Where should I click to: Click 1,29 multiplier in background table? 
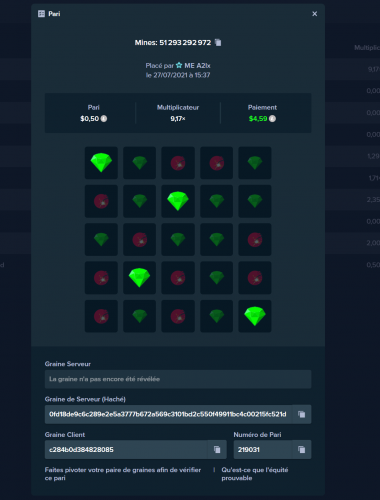[373, 156]
